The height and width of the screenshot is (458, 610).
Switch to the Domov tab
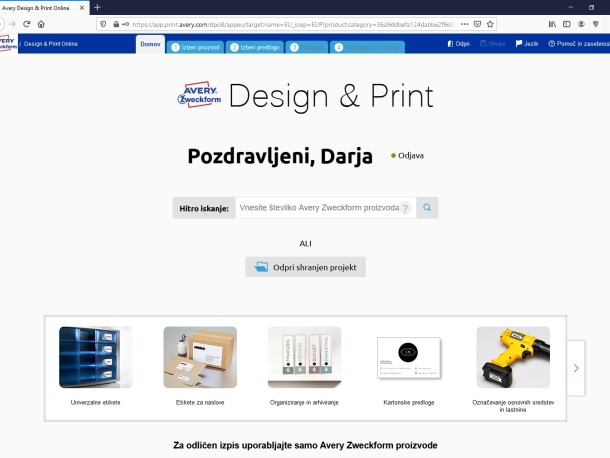point(150,44)
